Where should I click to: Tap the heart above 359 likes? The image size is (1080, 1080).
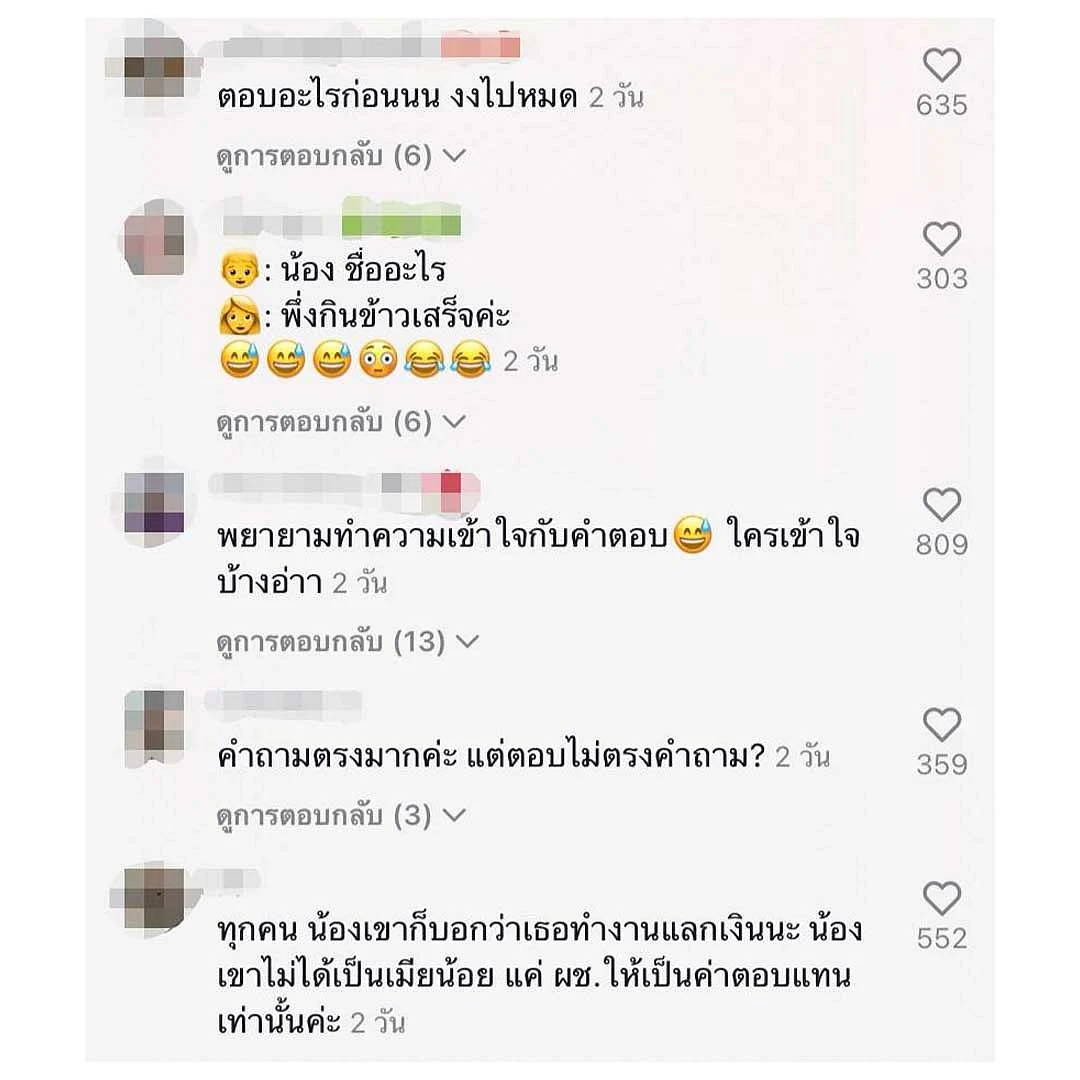tap(942, 725)
